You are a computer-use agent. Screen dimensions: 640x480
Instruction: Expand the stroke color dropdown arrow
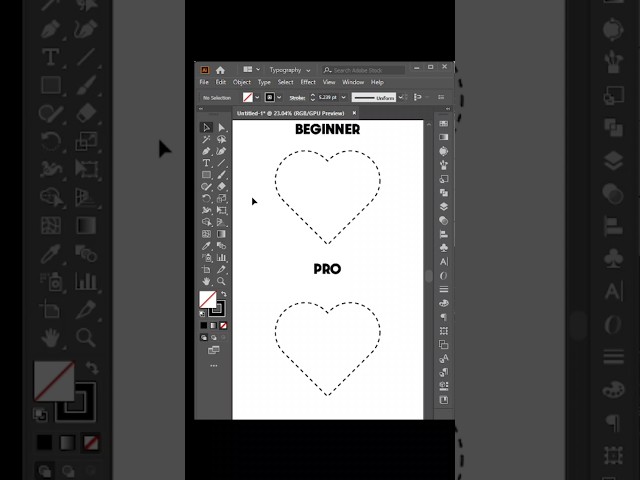pos(279,98)
